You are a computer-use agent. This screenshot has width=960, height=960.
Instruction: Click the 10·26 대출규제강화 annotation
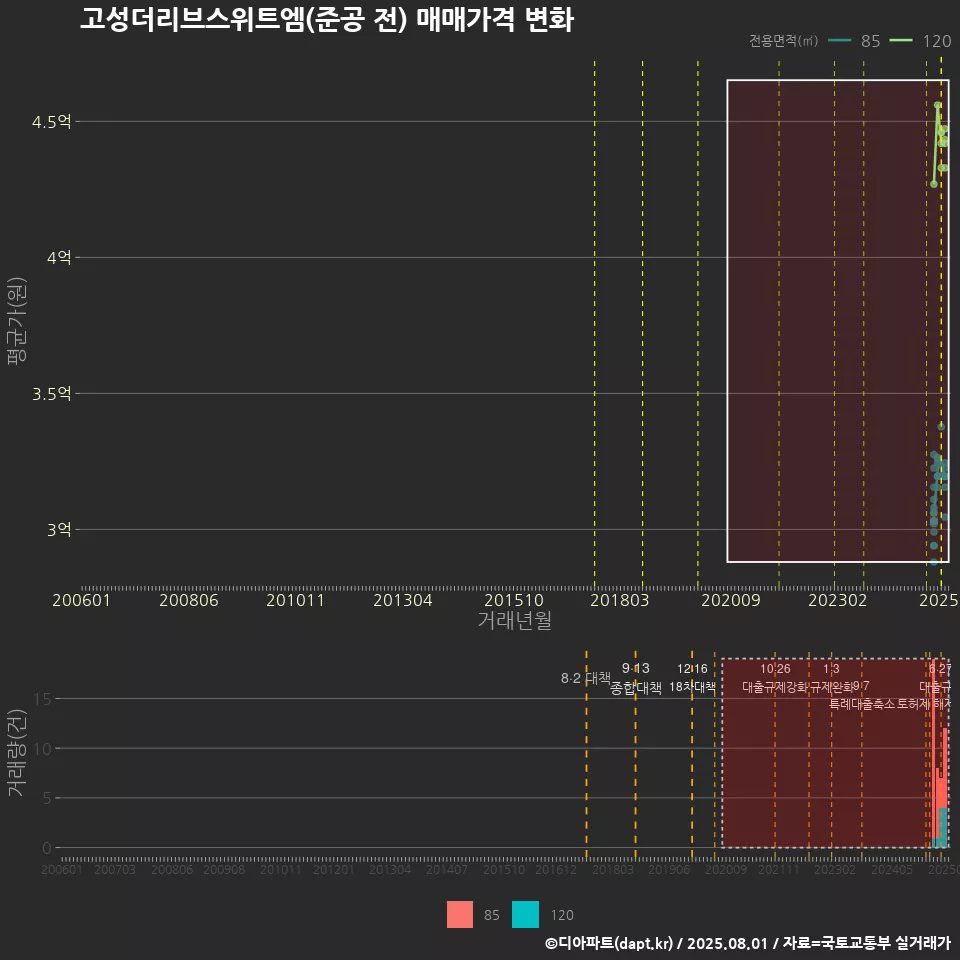pos(775,678)
